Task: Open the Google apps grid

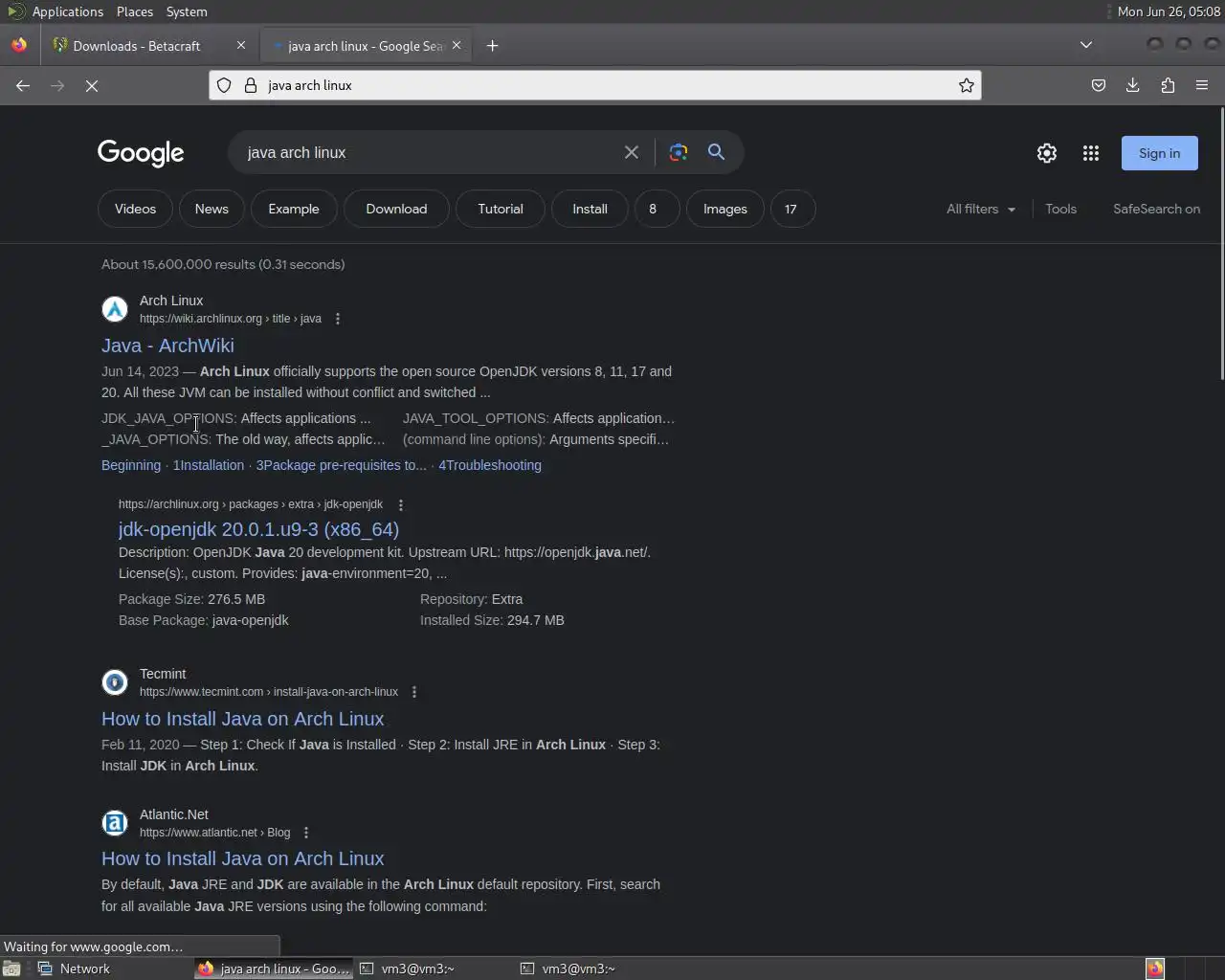Action: pos(1091,153)
